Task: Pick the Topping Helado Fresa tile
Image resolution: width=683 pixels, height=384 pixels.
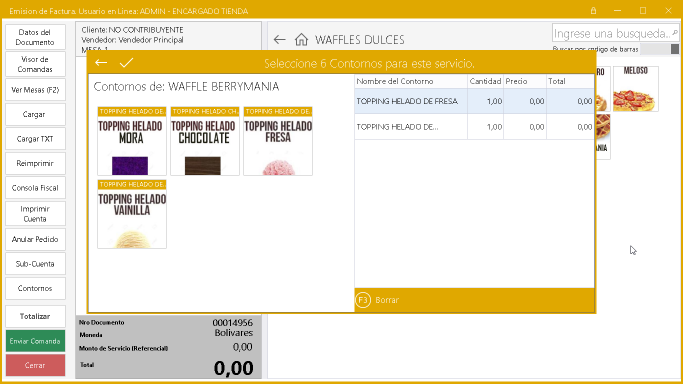Action: (x=278, y=141)
